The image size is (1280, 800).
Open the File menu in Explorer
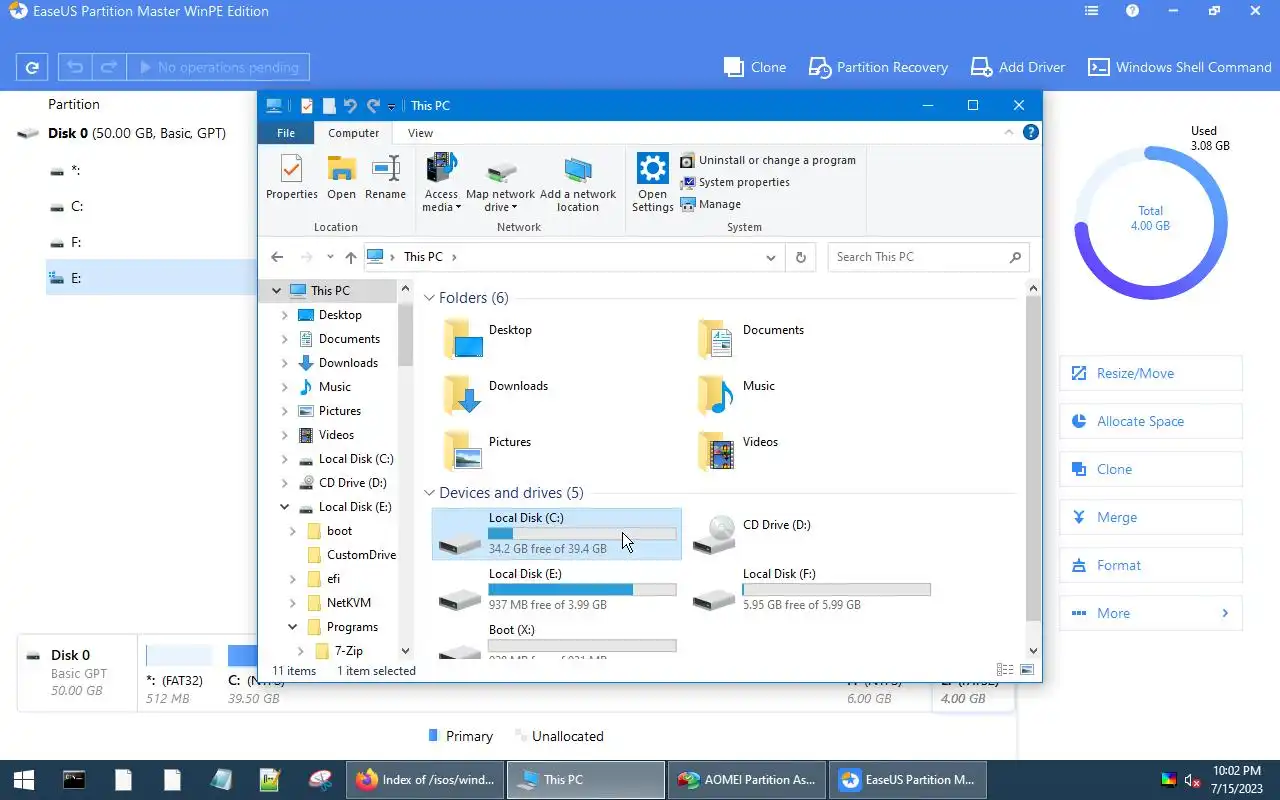(286, 133)
